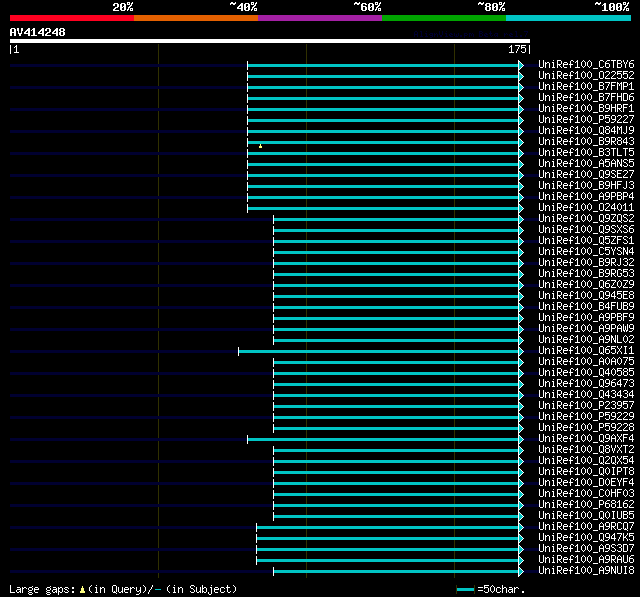
Task: Click the UniRef100_Q945E8 label
Action: pyautogui.click(x=586, y=296)
